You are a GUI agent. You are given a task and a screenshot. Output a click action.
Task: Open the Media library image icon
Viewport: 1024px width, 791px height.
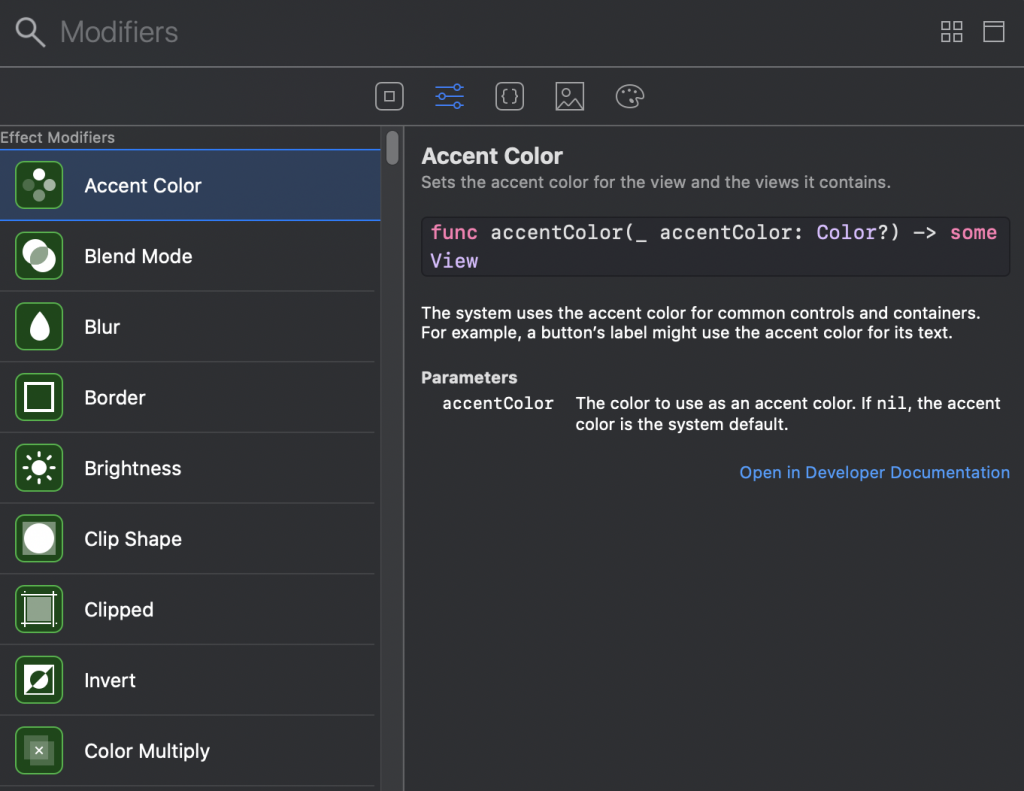[x=569, y=97]
